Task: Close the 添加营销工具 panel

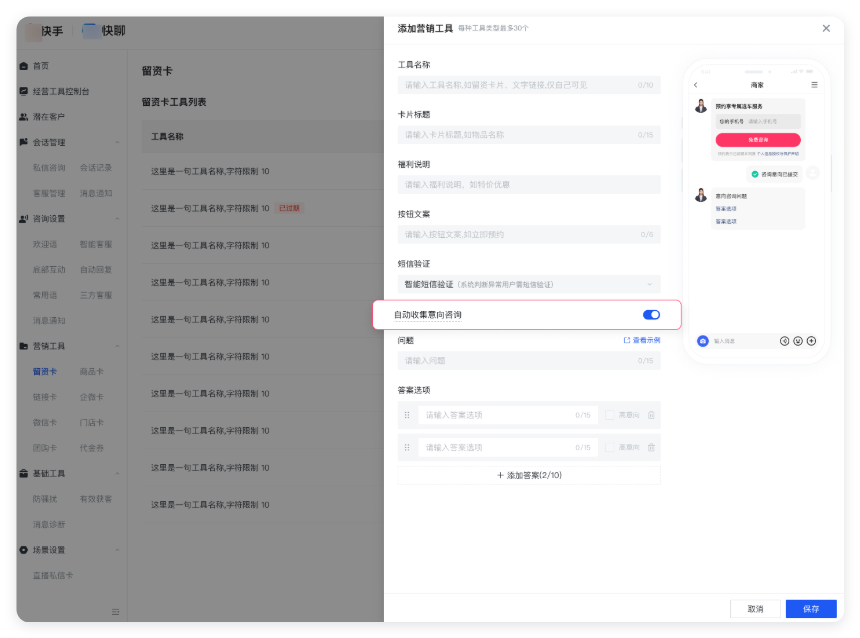Action: 826,28
